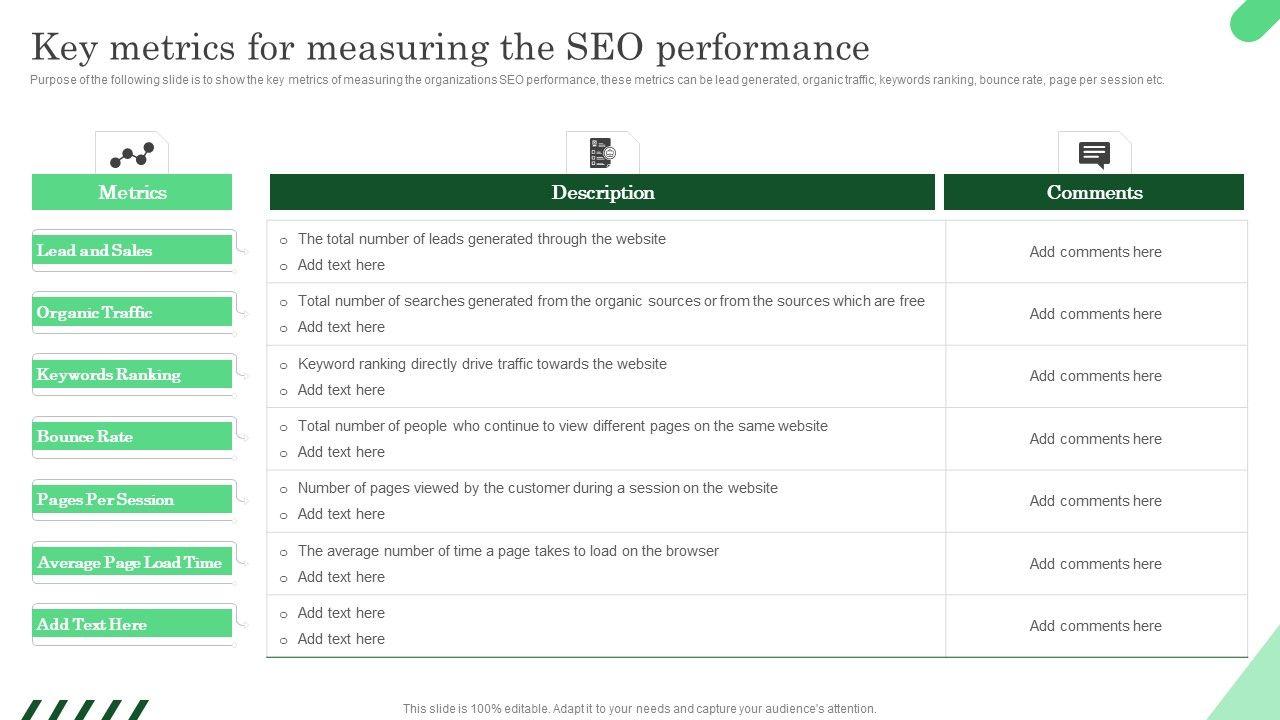Click the slide title about SEO performance
This screenshot has width=1280, height=720.
(450, 47)
